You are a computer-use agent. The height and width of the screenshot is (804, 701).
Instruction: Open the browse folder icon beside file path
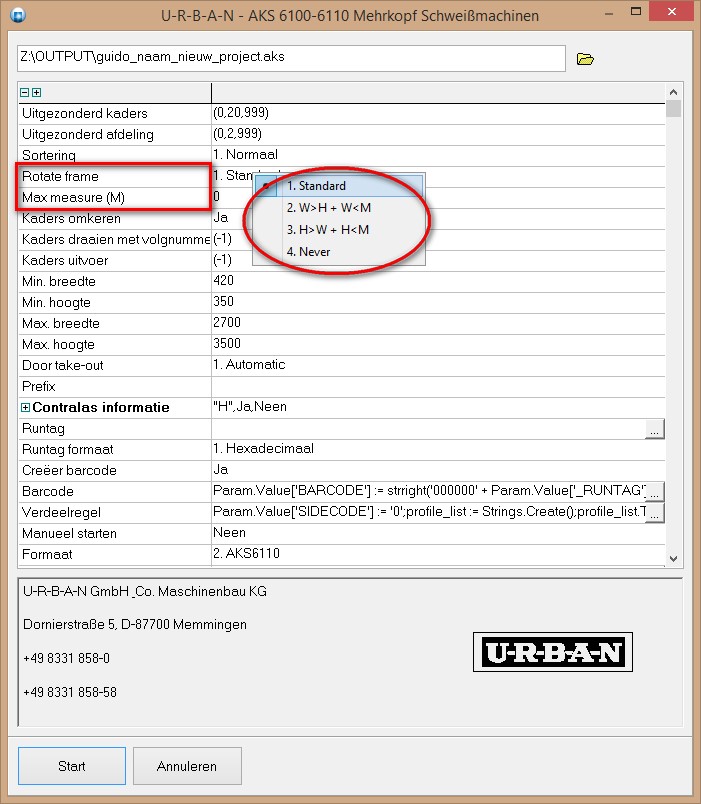click(585, 59)
